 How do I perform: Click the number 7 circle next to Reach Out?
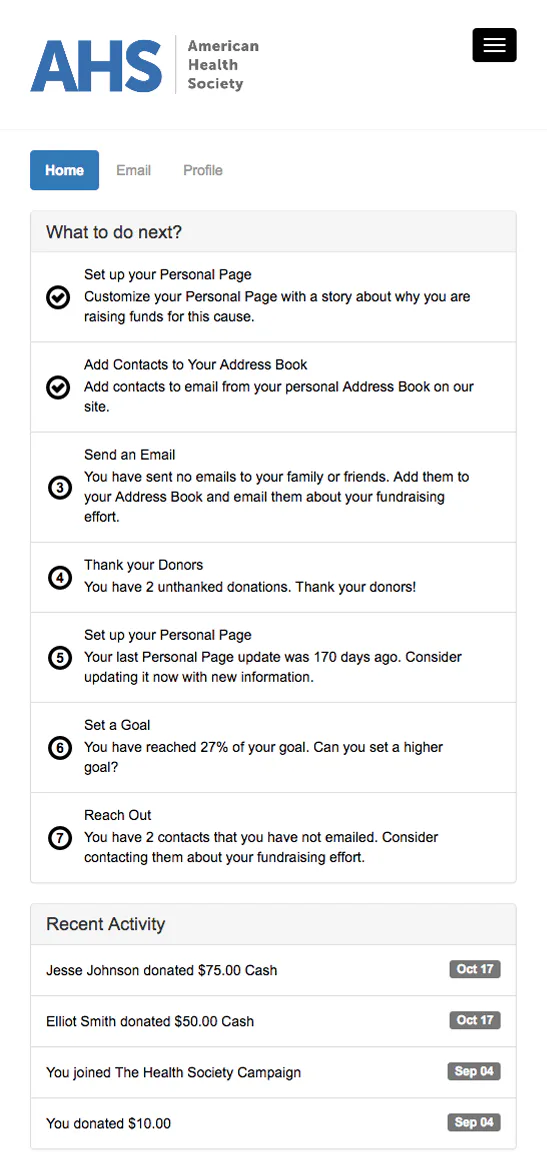click(59, 838)
